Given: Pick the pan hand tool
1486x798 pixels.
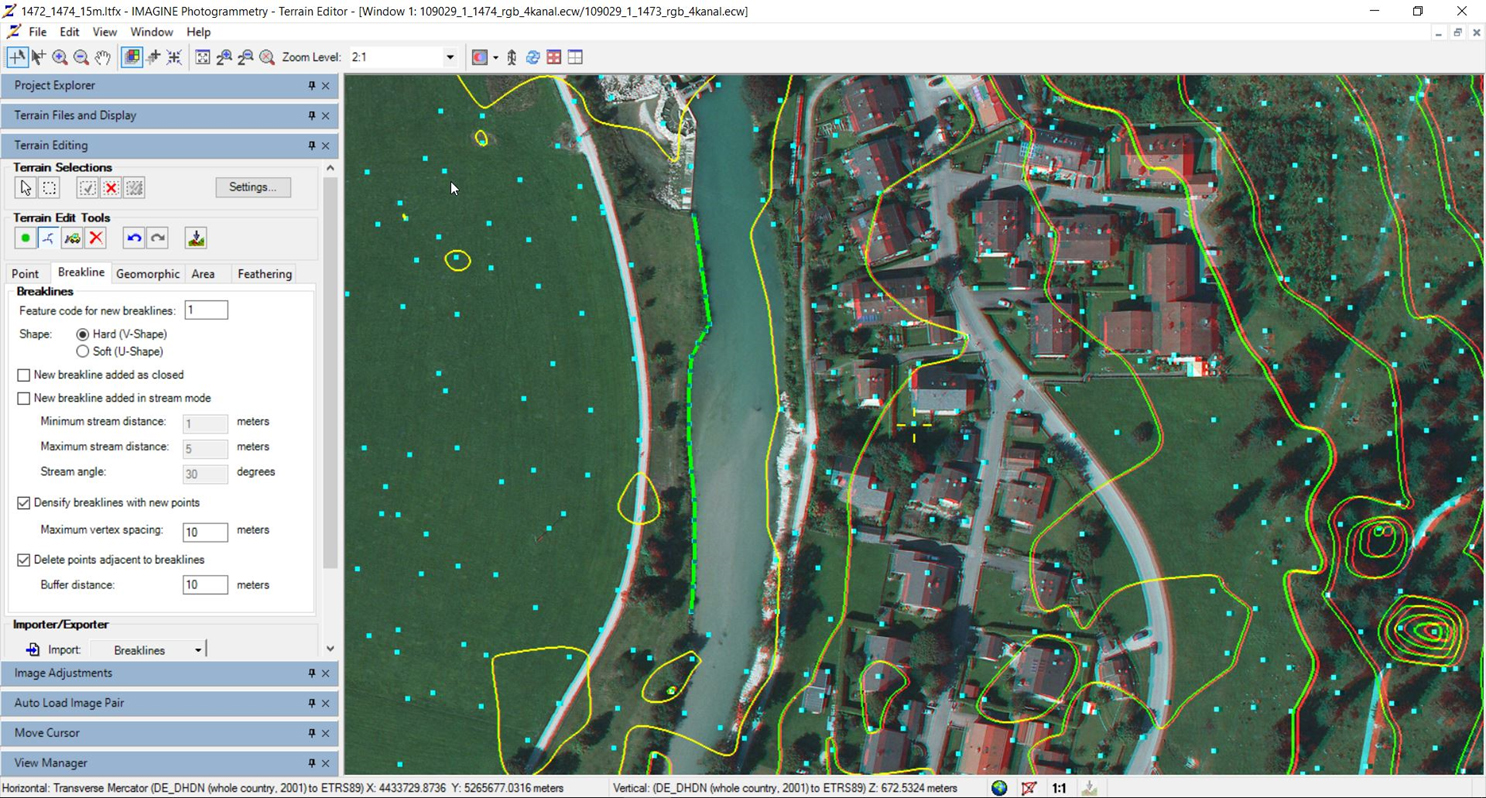Looking at the screenshot, I should point(102,57).
